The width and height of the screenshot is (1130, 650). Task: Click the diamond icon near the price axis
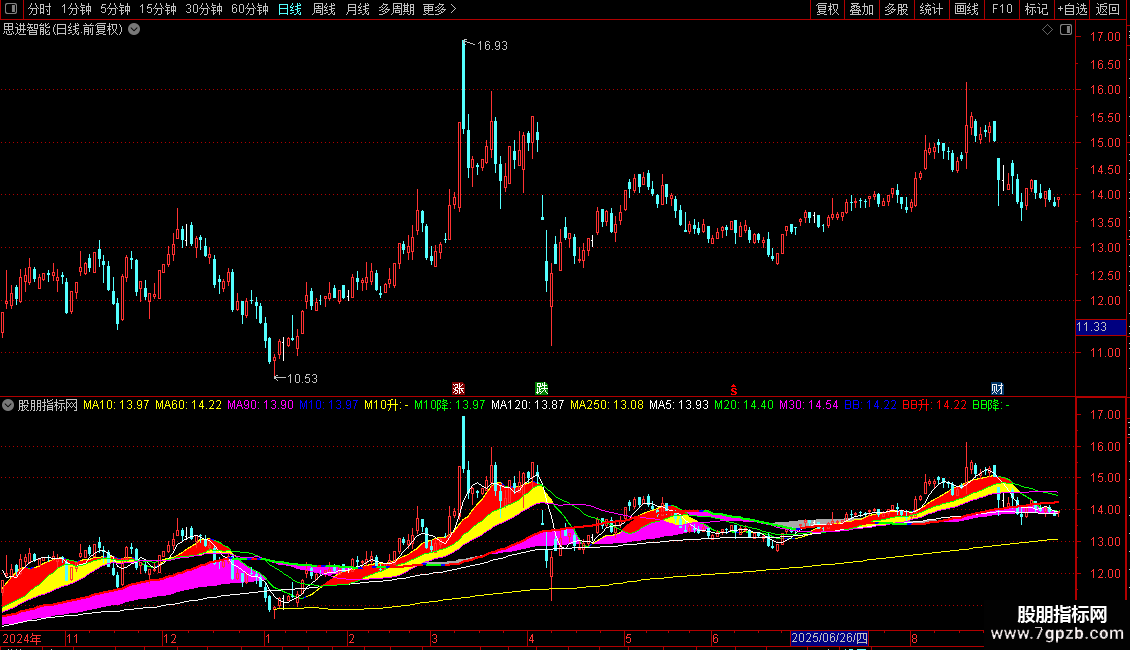coord(1047,30)
